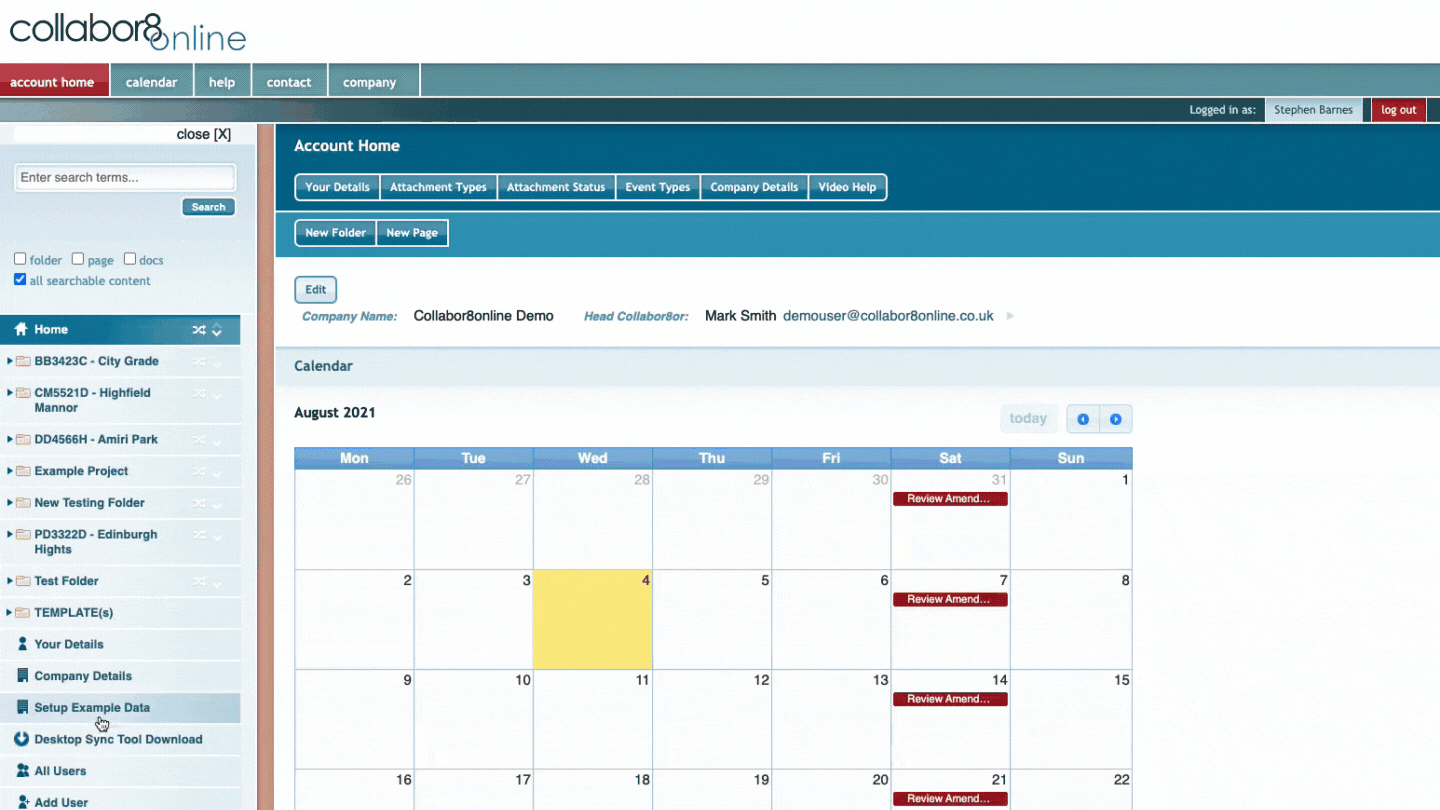
Task: Click the demouser@collabor8online.co.uk email link
Action: click(888, 316)
